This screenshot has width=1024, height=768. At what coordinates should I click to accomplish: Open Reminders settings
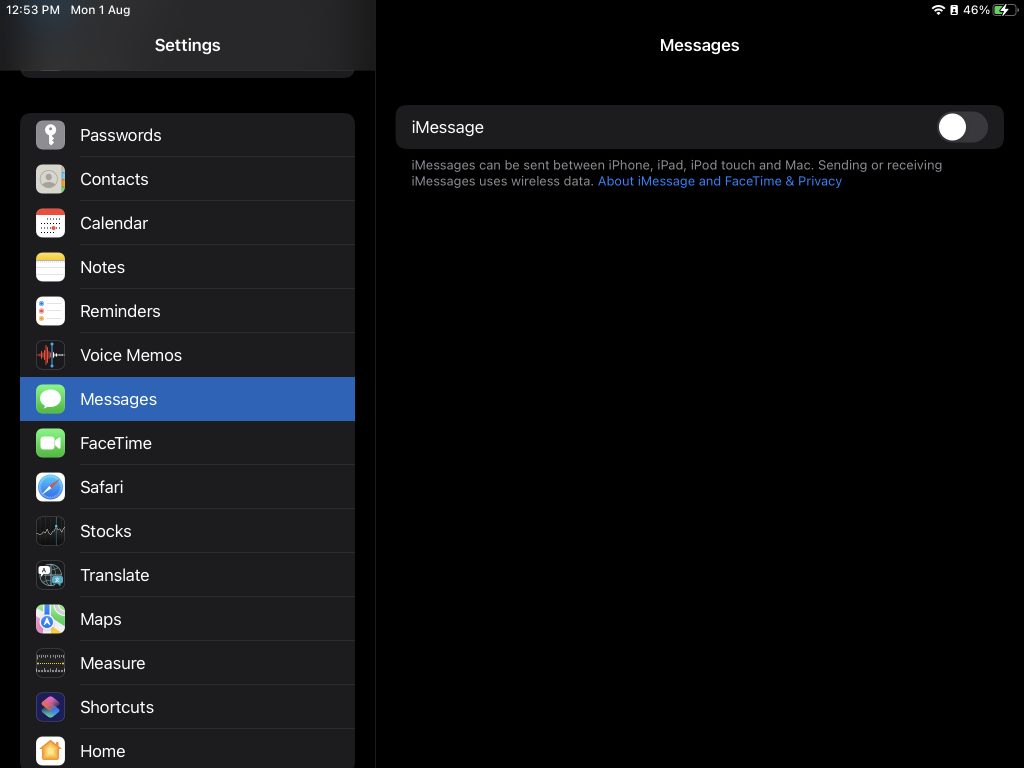[x=187, y=311]
